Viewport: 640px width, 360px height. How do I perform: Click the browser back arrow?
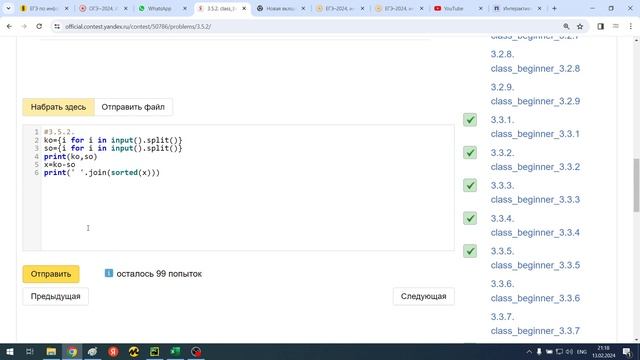[x=9, y=26]
